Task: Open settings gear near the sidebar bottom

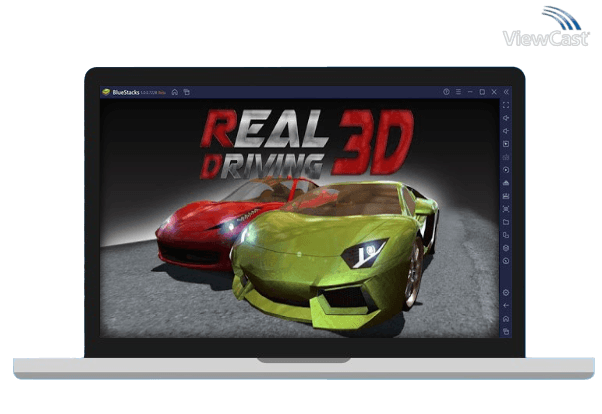Action: [x=506, y=293]
